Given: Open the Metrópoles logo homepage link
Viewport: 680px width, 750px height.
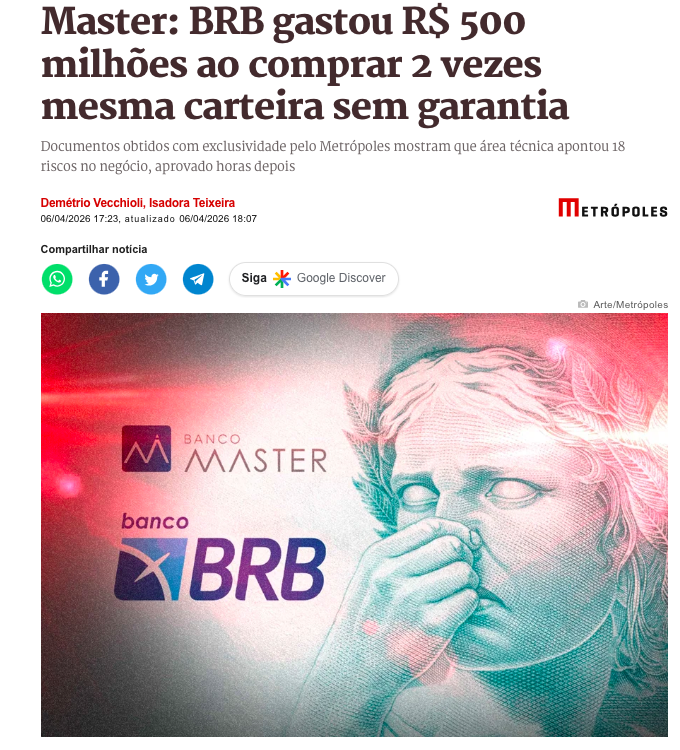Looking at the screenshot, I should (x=613, y=208).
